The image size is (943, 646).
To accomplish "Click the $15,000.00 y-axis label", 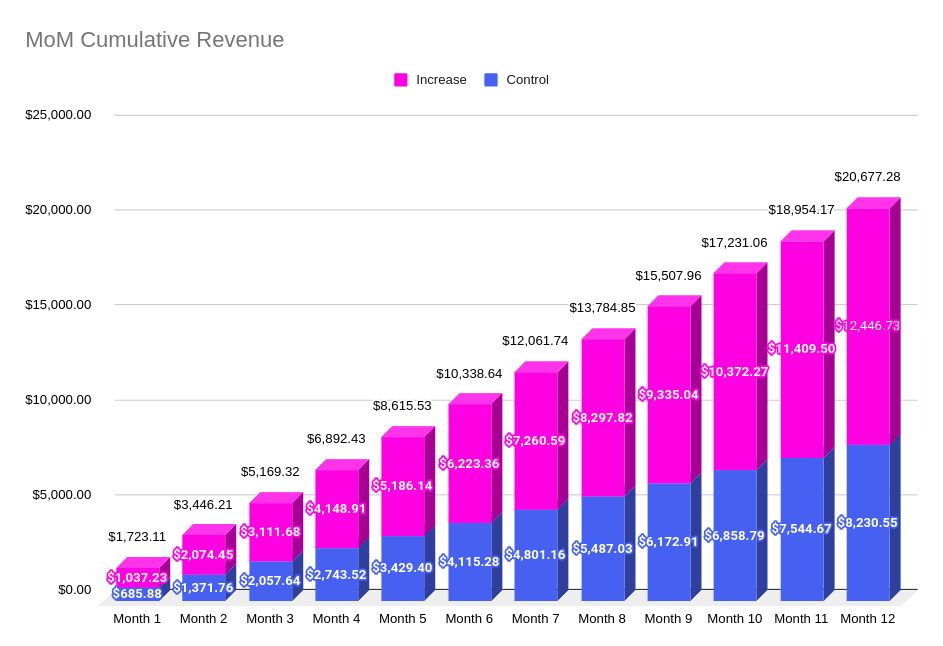I will click(x=58, y=305).
